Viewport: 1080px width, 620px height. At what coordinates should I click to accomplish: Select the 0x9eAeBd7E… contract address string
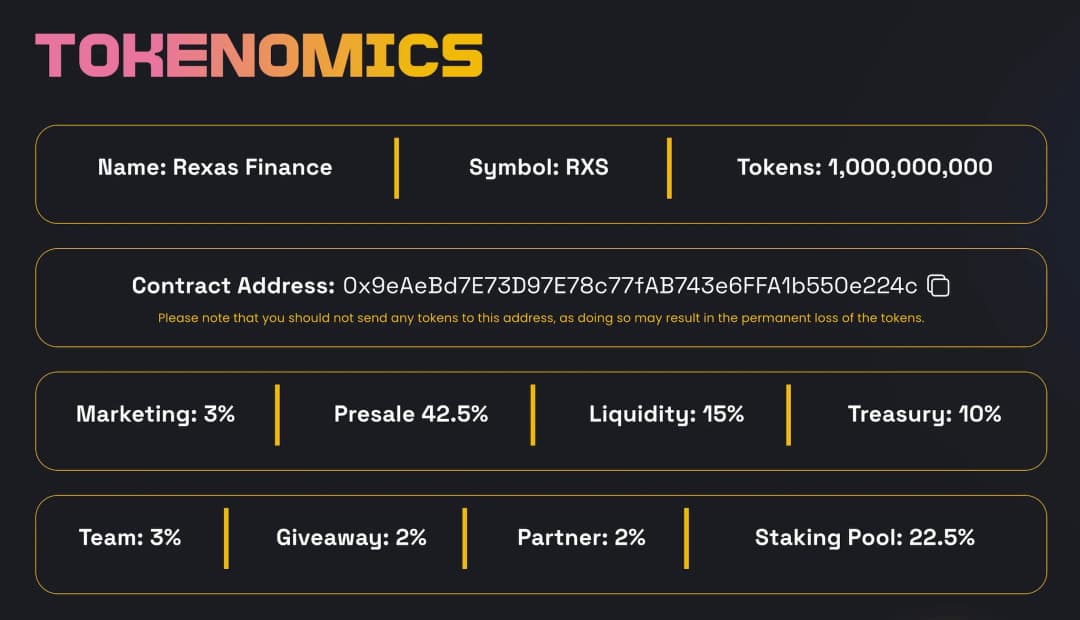click(x=630, y=286)
